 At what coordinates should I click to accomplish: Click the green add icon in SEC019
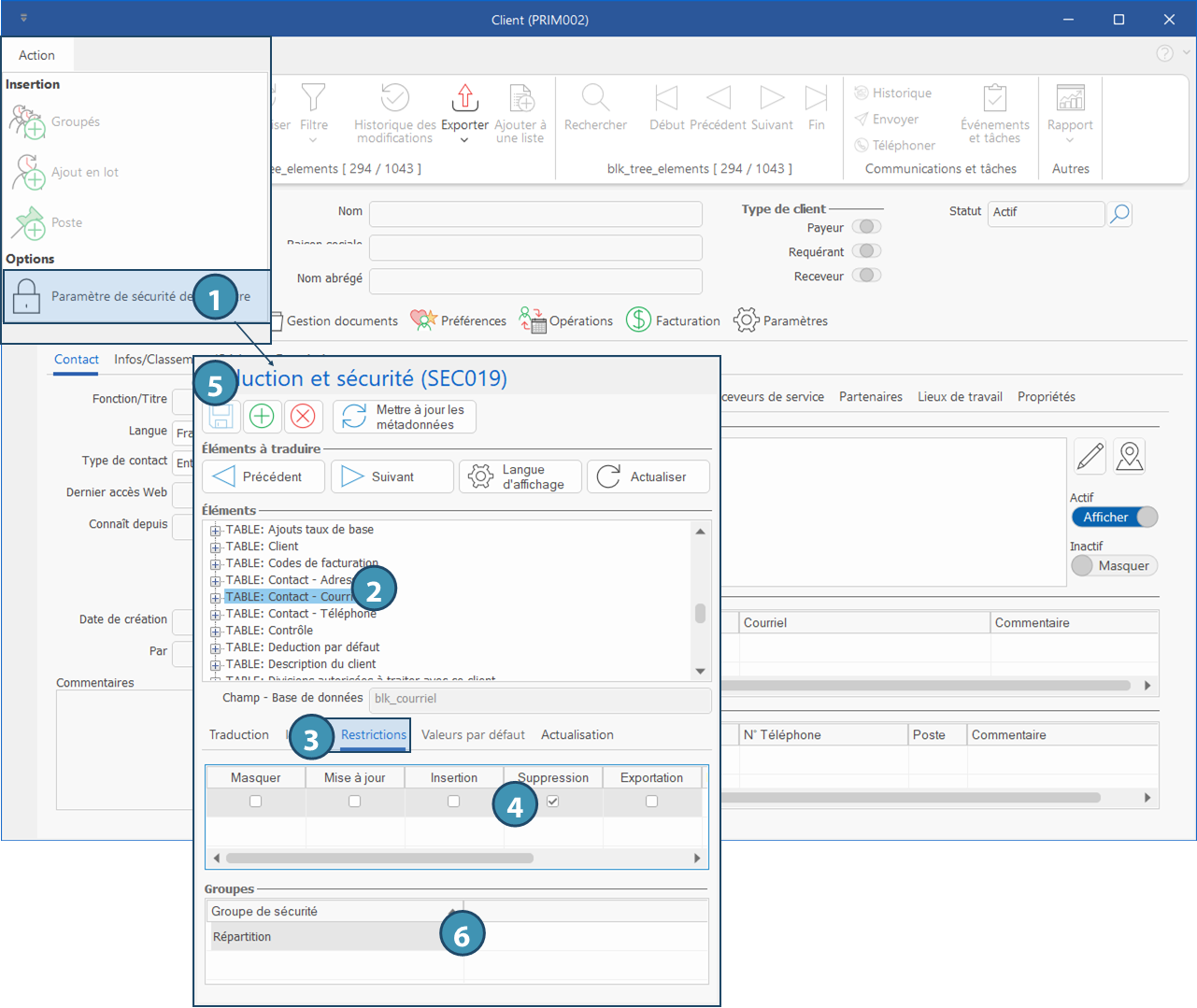pos(262,417)
